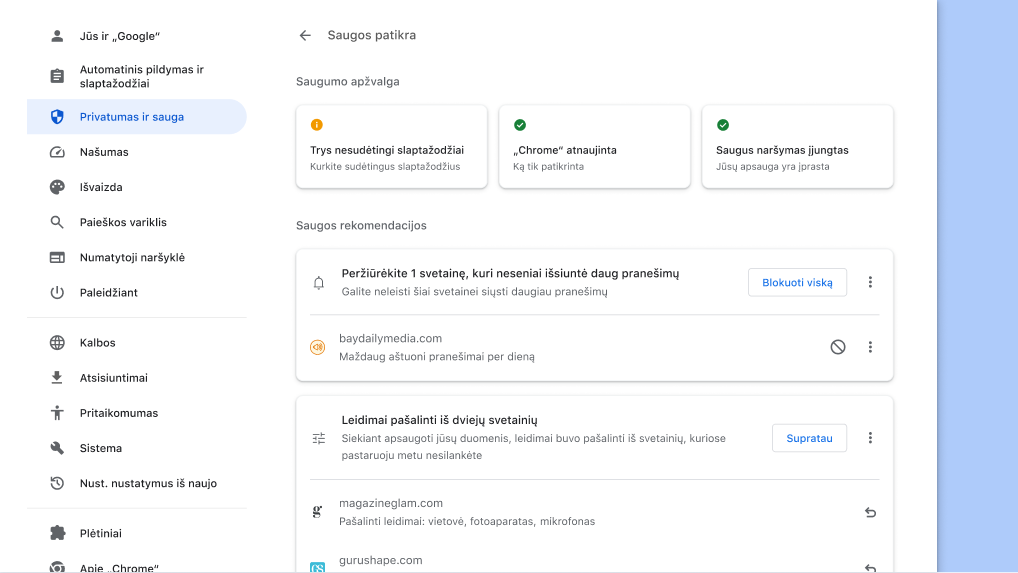
Task: Click the baydailymedia.com site name
Action: click(390, 338)
